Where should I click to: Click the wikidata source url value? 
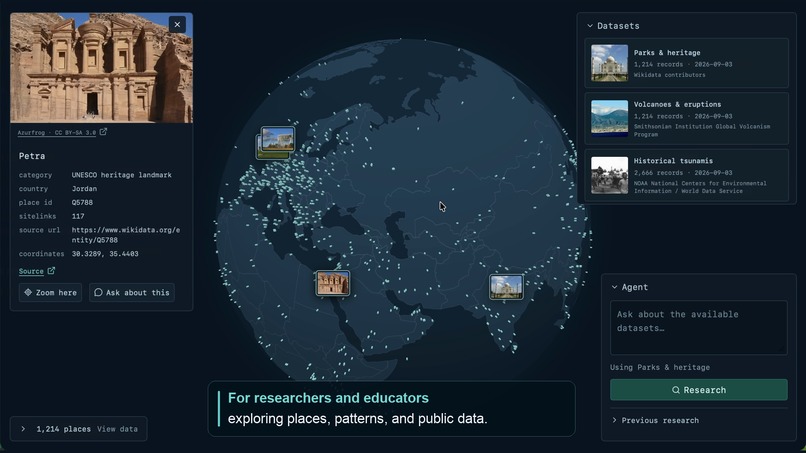coord(125,235)
